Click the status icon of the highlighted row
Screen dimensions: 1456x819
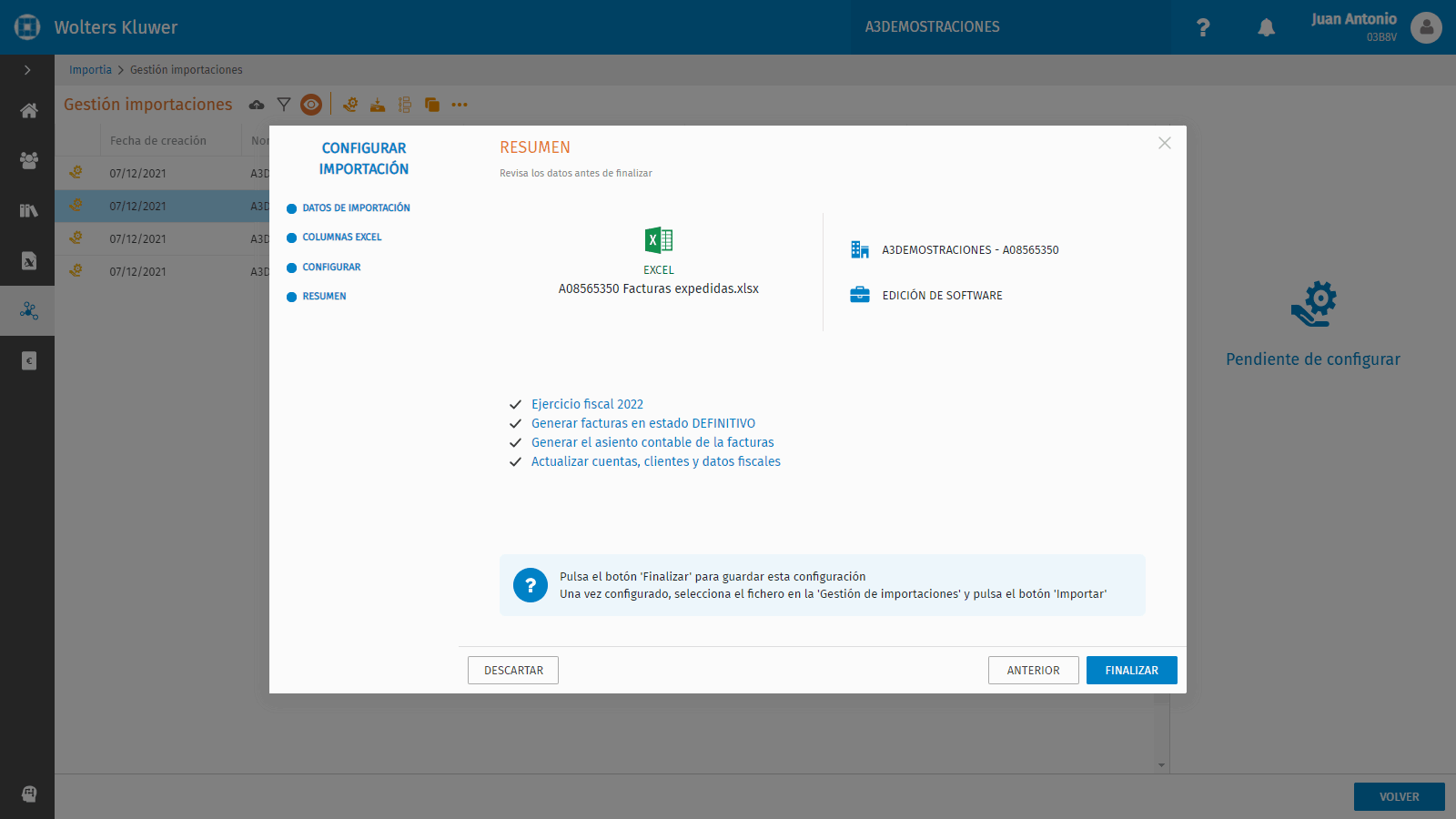click(76, 206)
